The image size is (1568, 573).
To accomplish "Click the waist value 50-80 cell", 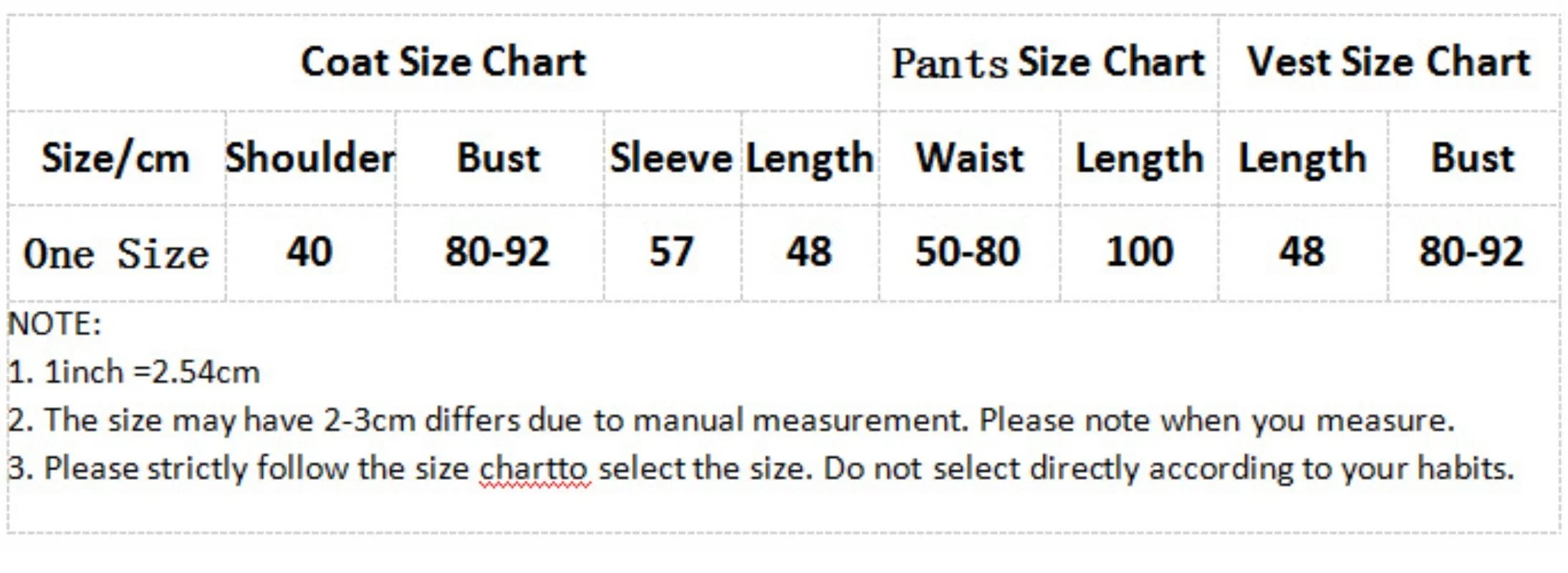I will [x=968, y=252].
